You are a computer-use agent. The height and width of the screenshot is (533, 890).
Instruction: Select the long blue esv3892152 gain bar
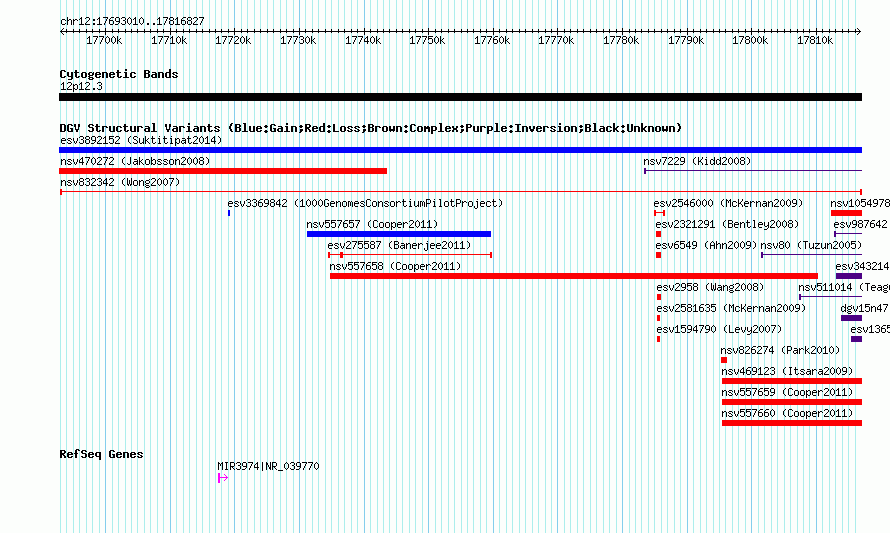(460, 150)
